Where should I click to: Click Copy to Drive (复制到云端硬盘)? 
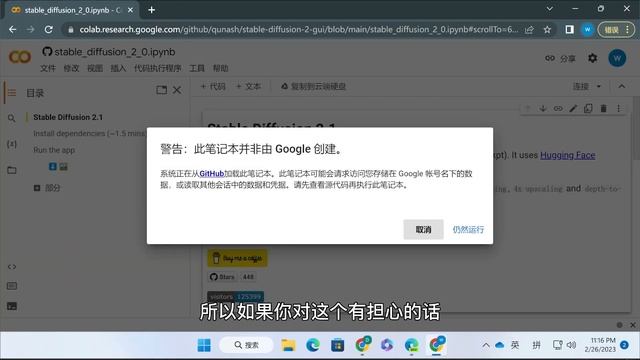(x=313, y=86)
